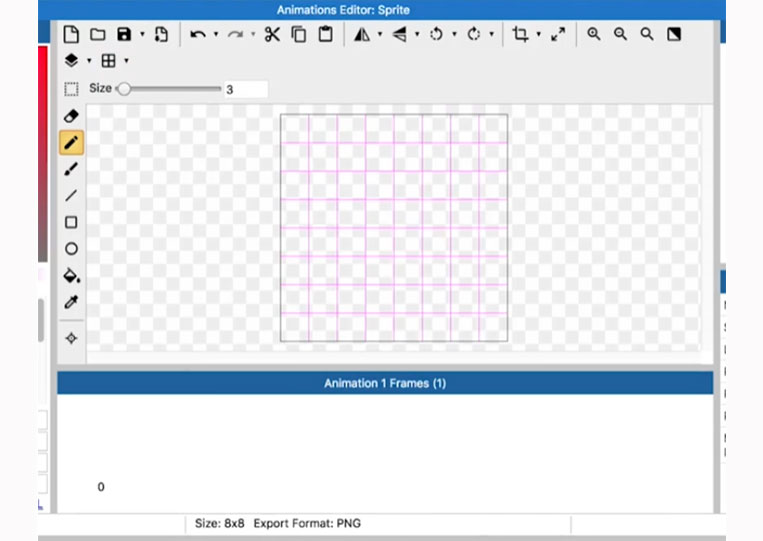Click the Animation 1 Frames (1) header

pyautogui.click(x=385, y=383)
